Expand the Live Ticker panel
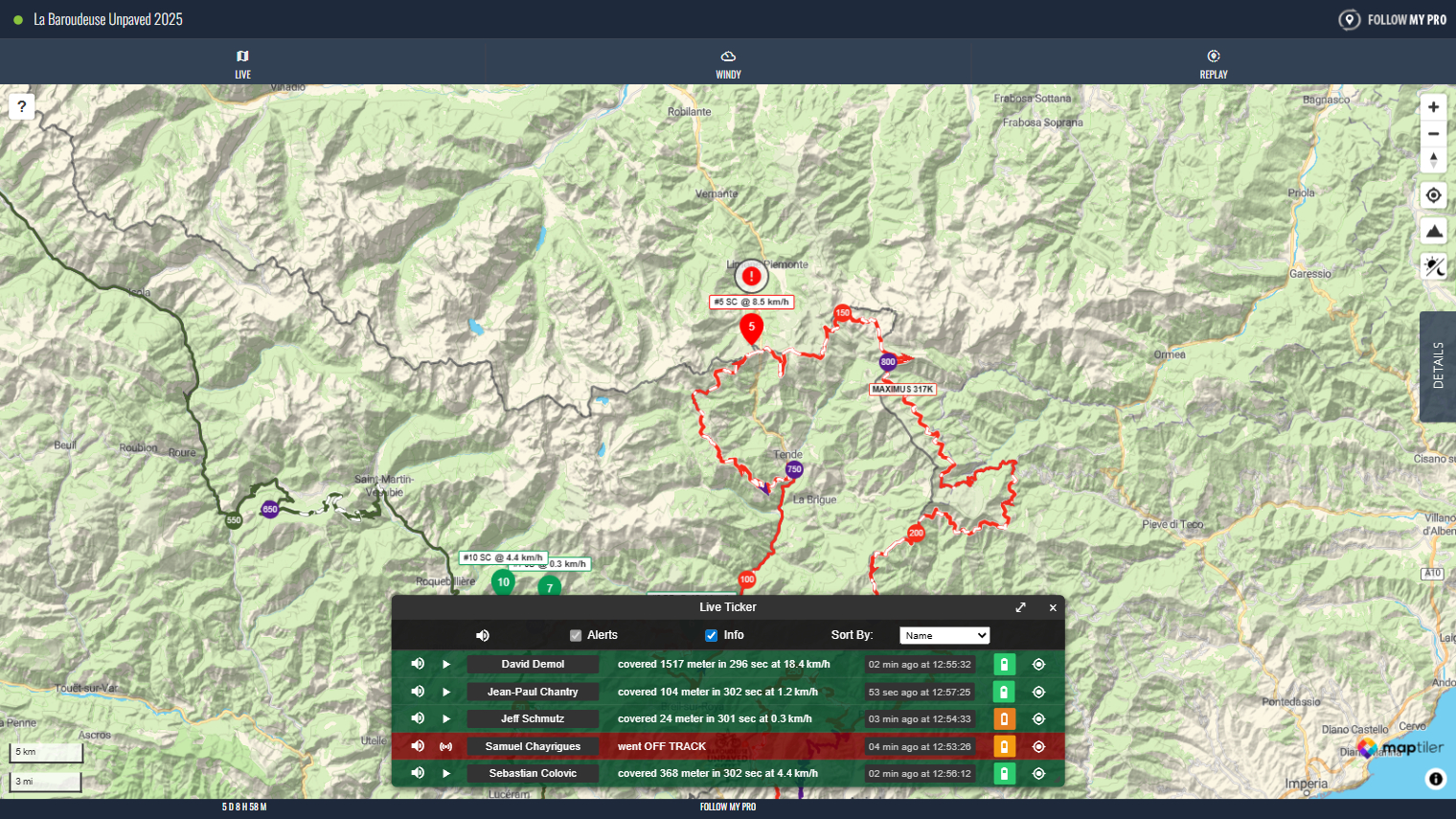 click(1021, 607)
